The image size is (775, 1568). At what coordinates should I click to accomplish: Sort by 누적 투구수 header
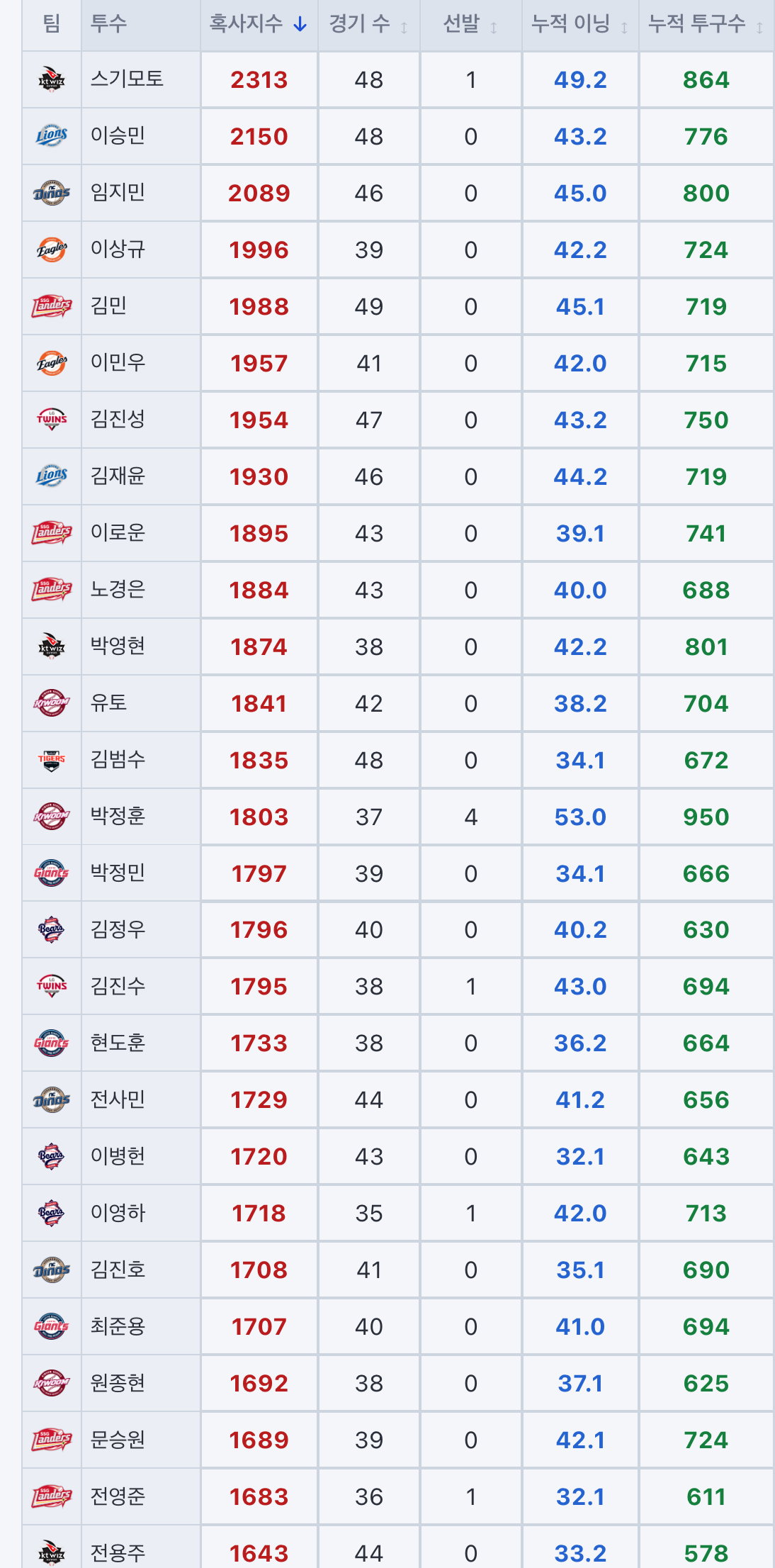click(x=706, y=25)
